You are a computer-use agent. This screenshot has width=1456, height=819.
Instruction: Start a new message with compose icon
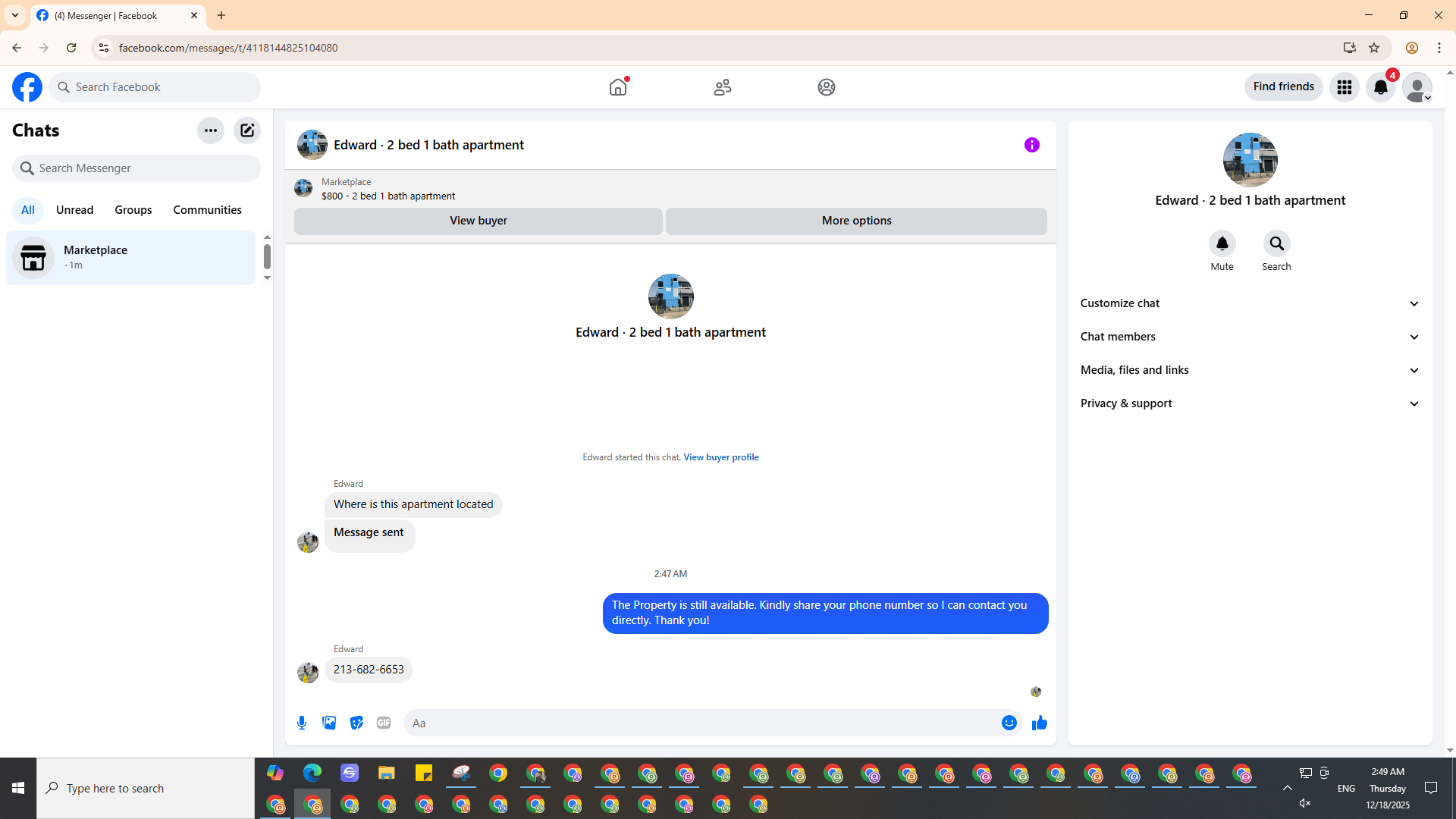click(x=247, y=130)
